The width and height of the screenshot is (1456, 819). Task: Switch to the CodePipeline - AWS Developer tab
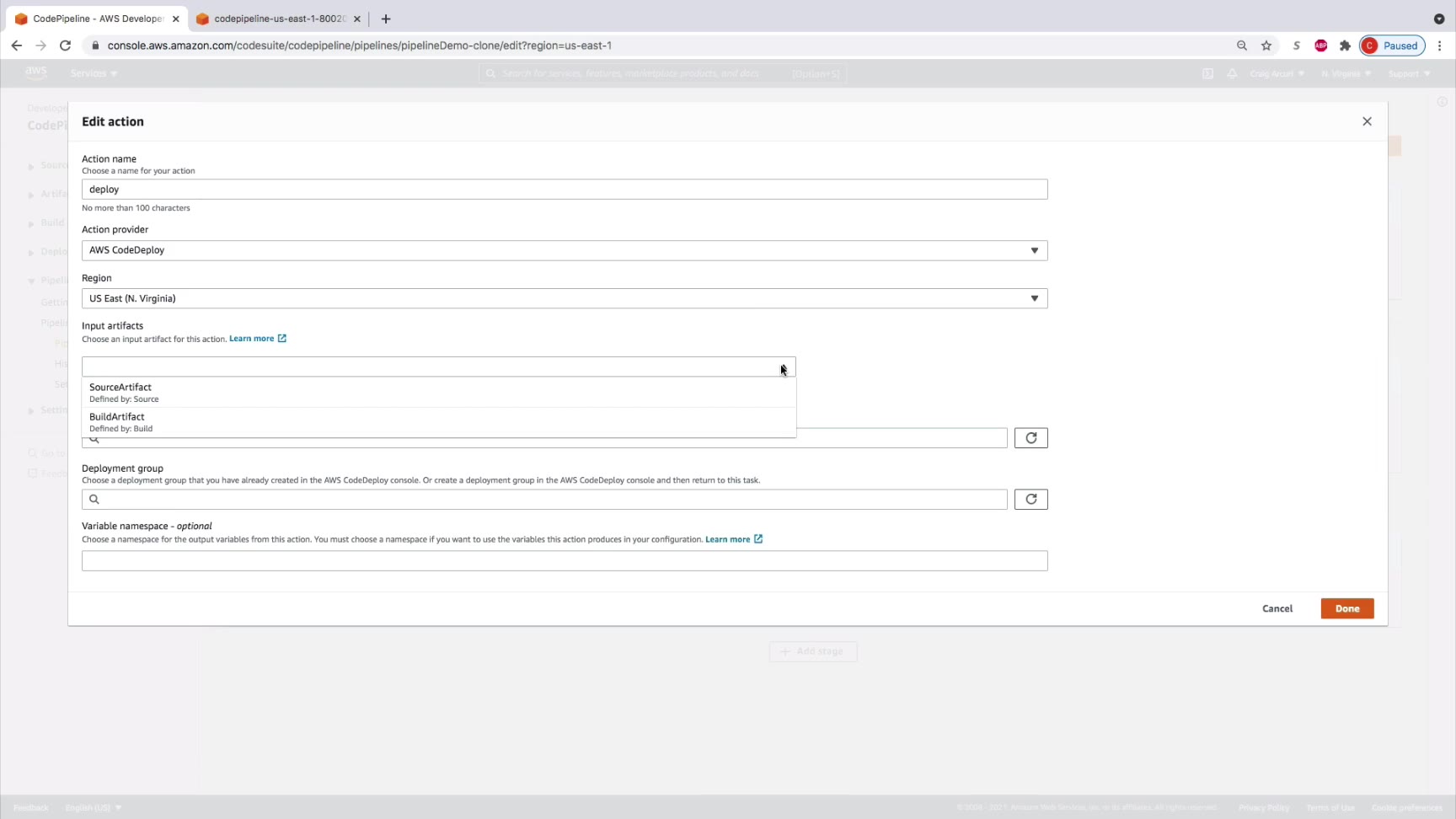(97, 19)
